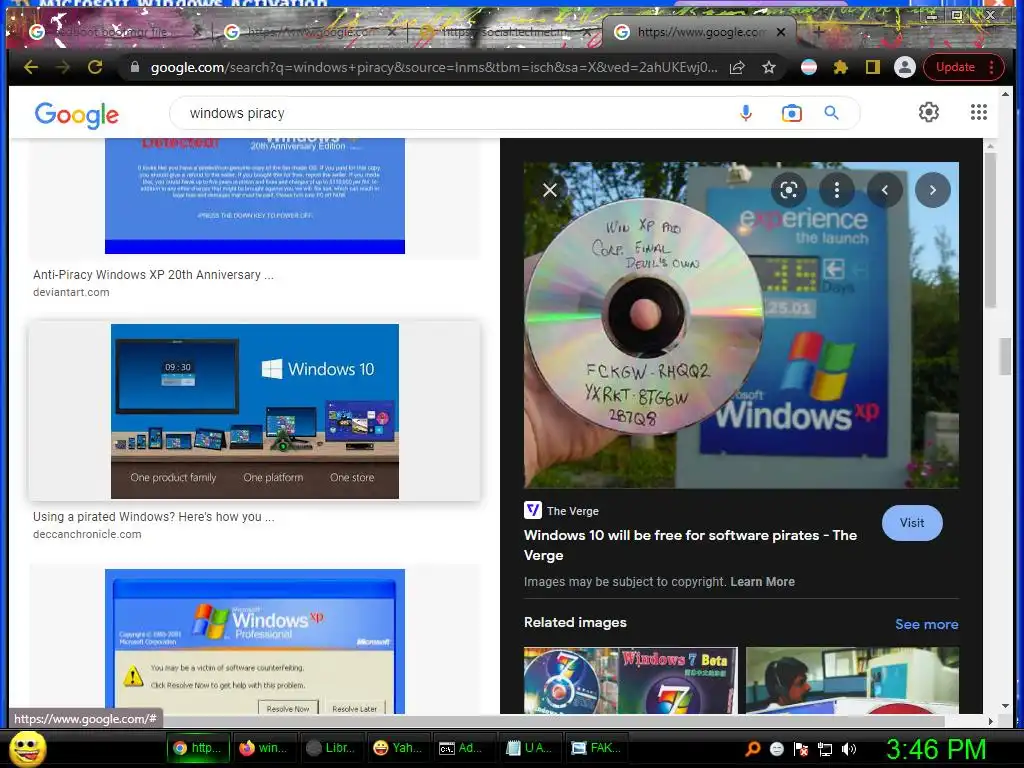This screenshot has width=1024, height=768.
Task: Open the side panel icon in toolbar
Action: (x=872, y=67)
